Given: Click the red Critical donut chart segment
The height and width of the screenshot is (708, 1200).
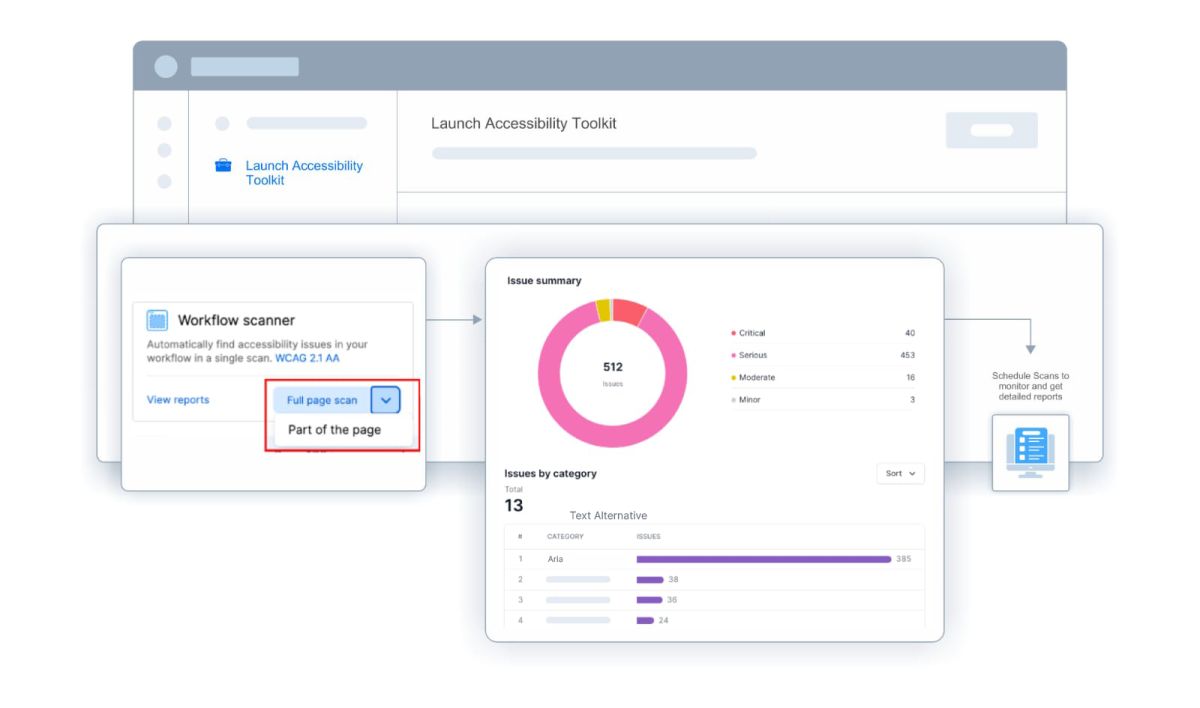Looking at the screenshot, I should (629, 311).
